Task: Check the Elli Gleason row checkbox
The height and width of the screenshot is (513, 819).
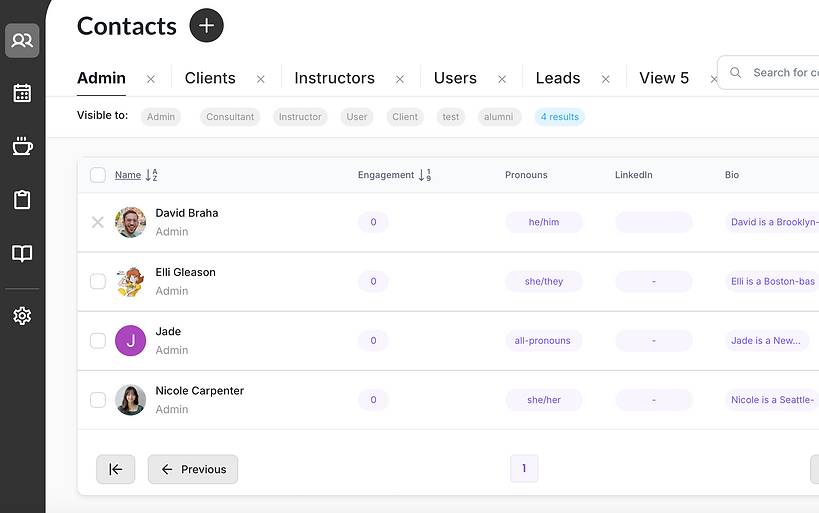Action: coord(98,282)
